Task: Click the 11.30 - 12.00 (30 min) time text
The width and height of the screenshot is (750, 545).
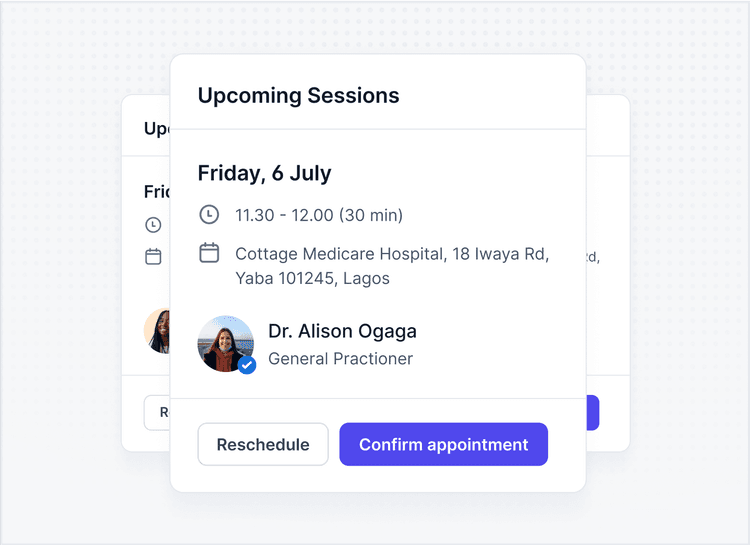Action: pyautogui.click(x=319, y=215)
